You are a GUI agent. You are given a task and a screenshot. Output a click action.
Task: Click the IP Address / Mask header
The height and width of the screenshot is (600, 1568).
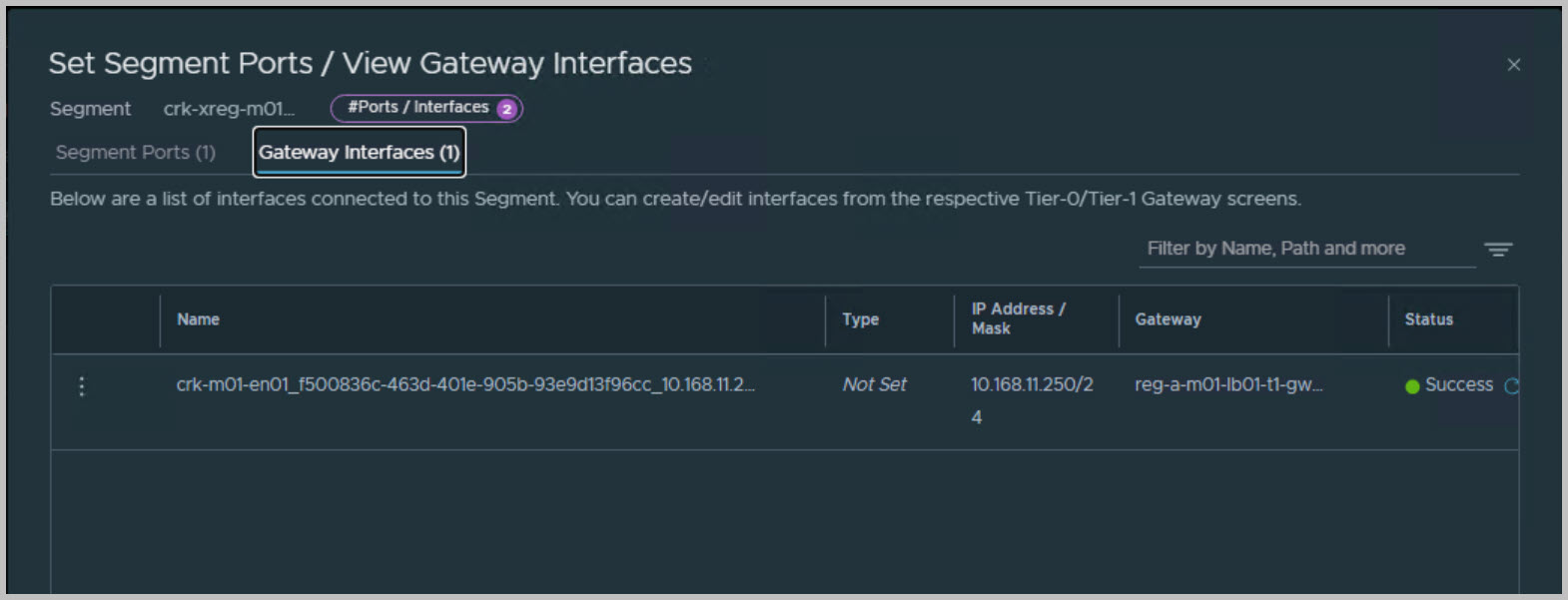(x=1018, y=318)
